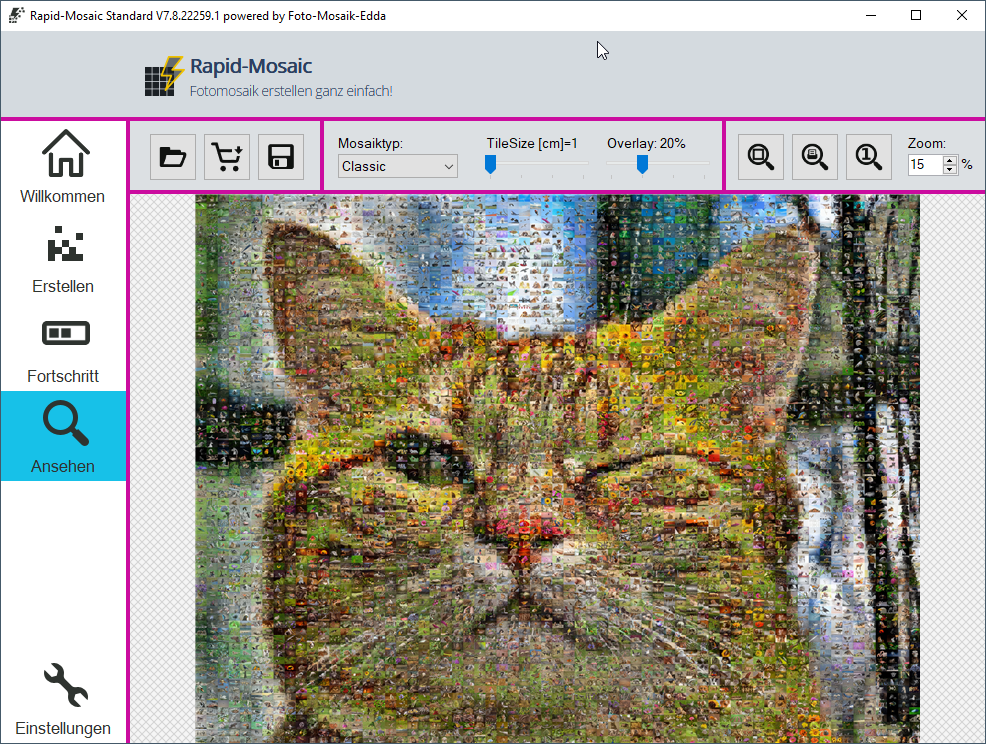Set zoom to 1:1 with magnifier icon

[x=869, y=157]
